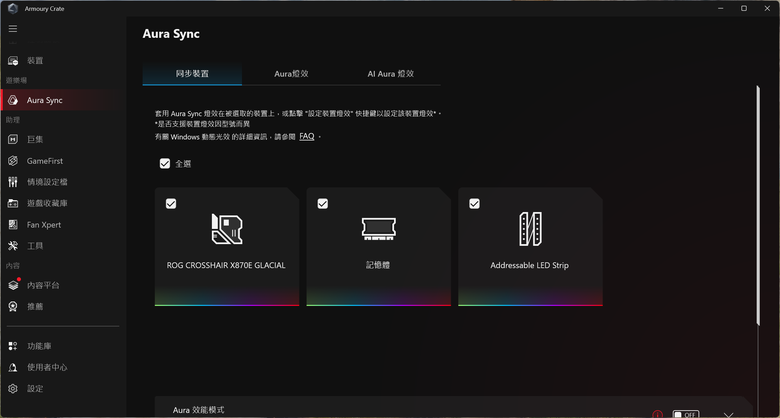Maximize the Armoury Crate window
The image size is (780, 418).
pyautogui.click(x=744, y=8)
